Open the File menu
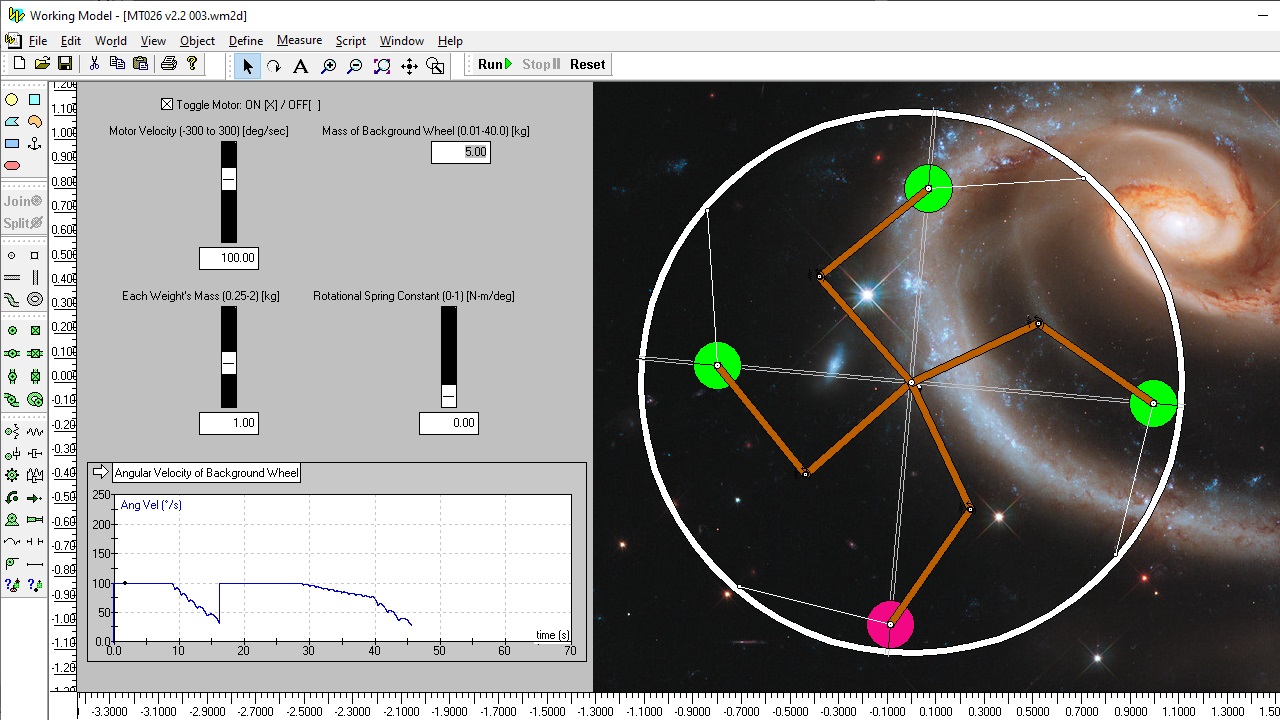The height and width of the screenshot is (720, 1280). tap(38, 41)
